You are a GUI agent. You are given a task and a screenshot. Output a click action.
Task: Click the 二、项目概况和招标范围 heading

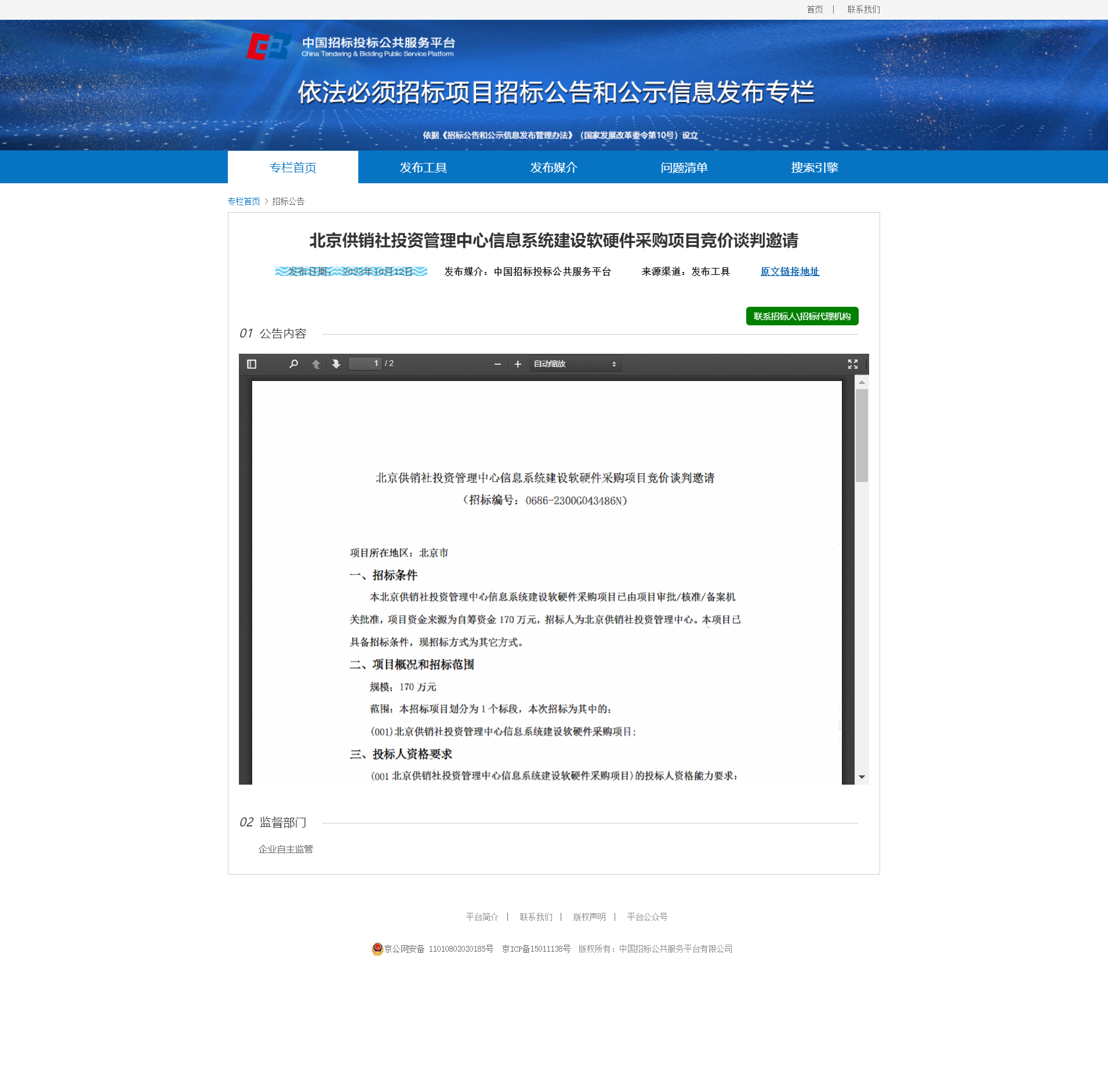(412, 665)
